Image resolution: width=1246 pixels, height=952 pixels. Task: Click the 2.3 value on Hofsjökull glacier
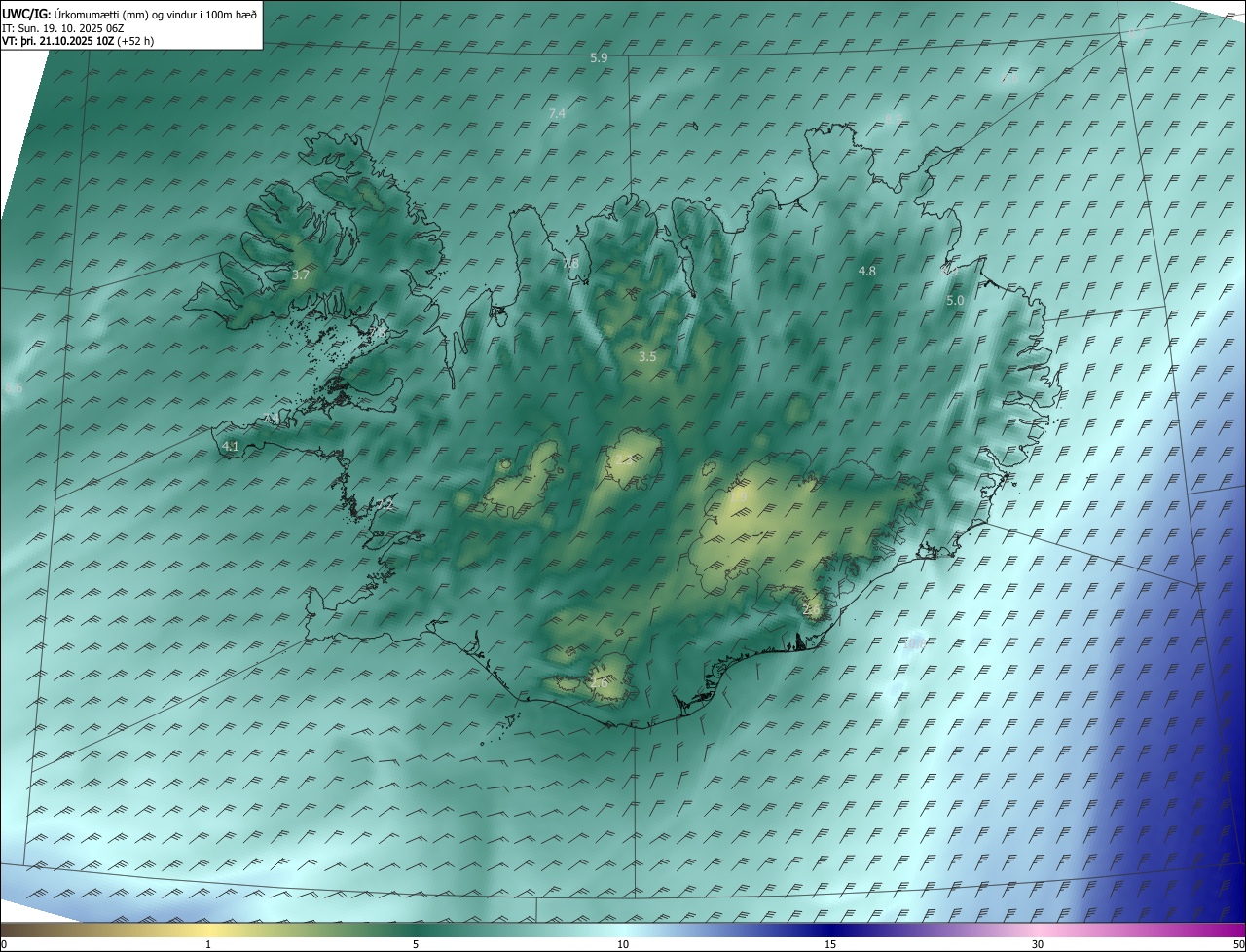tap(622, 460)
